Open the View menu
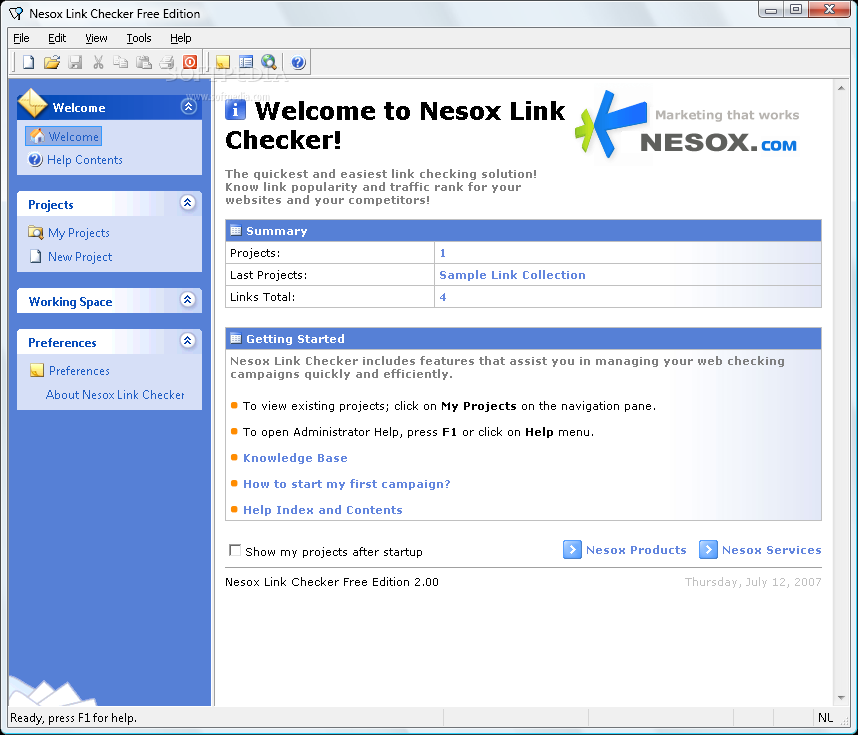The width and height of the screenshot is (858, 735). pyautogui.click(x=96, y=38)
